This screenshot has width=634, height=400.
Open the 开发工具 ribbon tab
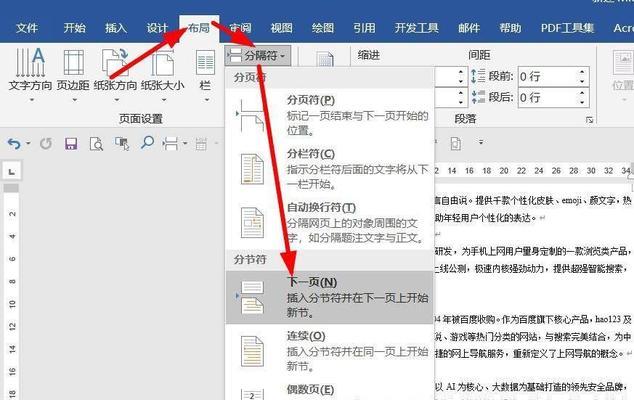click(x=416, y=28)
